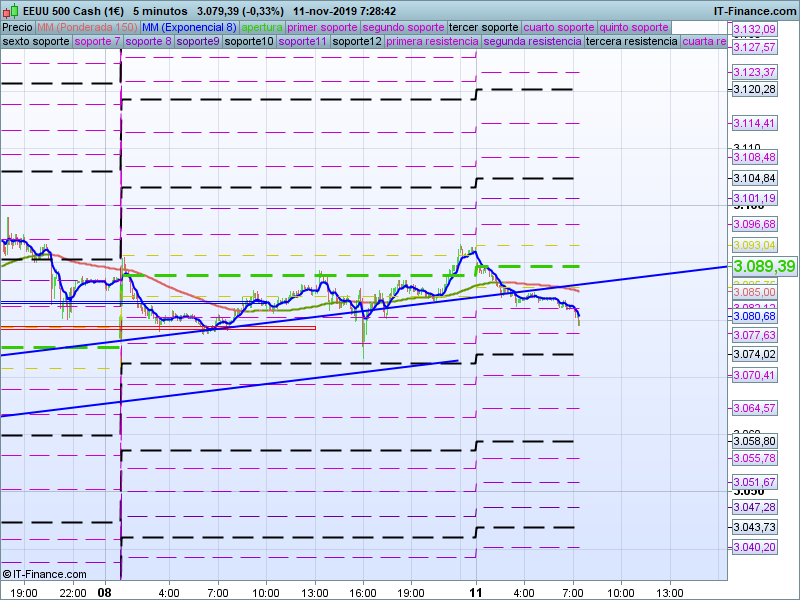The width and height of the screenshot is (800, 600).
Task: Click the © IT-Finance.com copyright text
Action: coord(45,574)
